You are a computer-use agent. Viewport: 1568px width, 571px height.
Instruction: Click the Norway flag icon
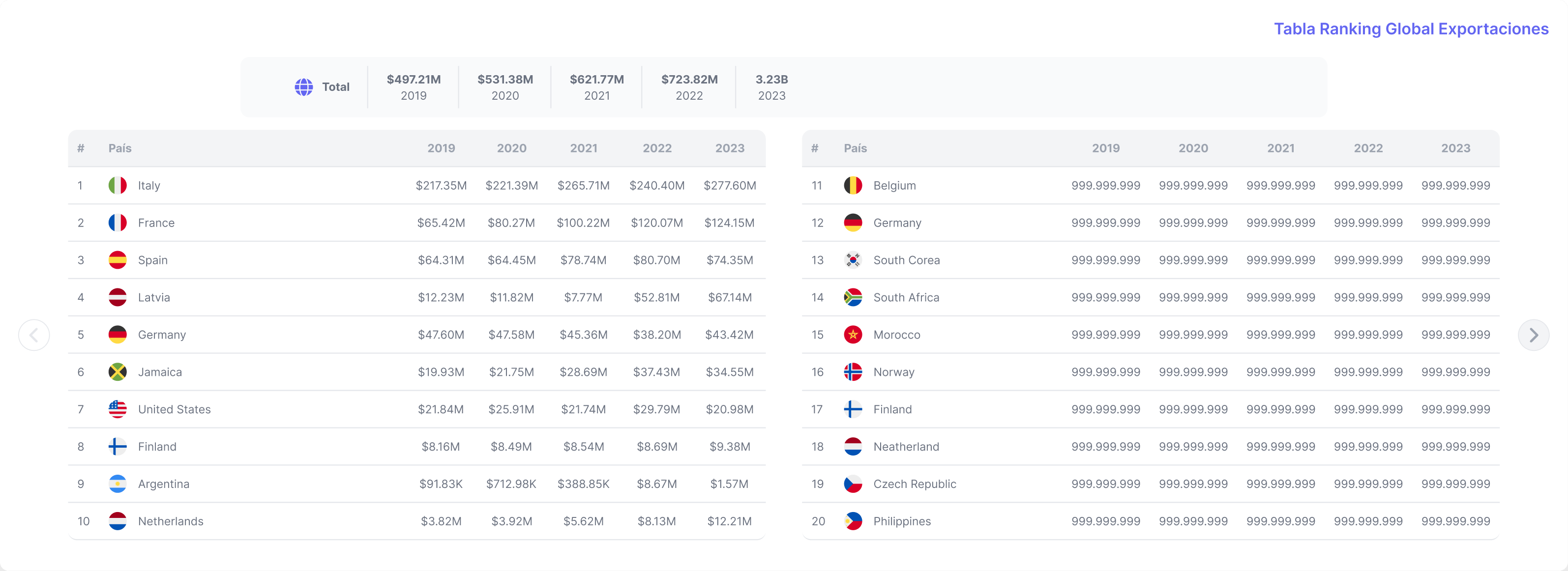pos(853,372)
